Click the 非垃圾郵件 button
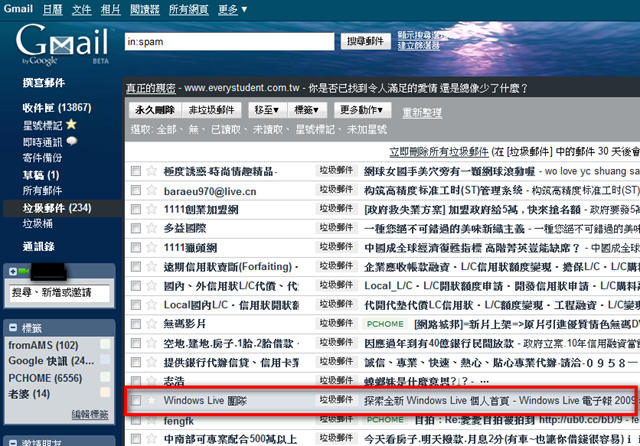Screen dimensions: 640x446 click(x=211, y=110)
